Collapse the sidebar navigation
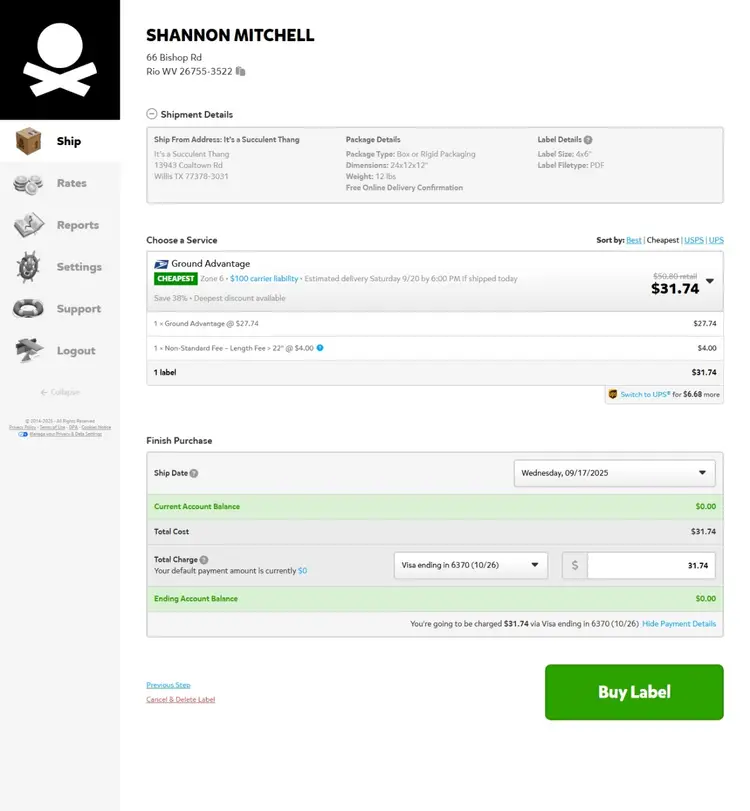 (60, 392)
